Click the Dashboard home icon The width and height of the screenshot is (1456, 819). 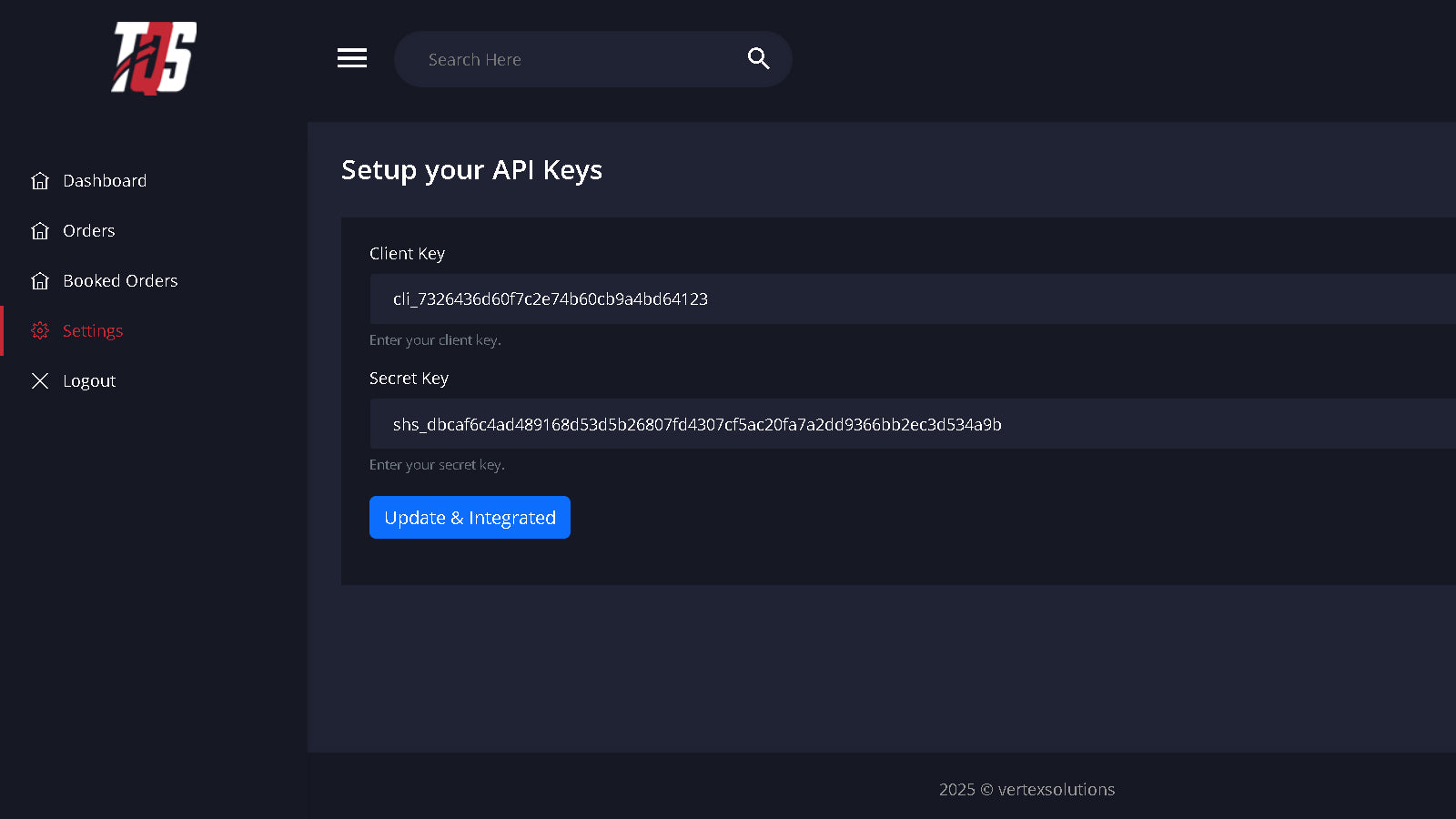pyautogui.click(x=40, y=180)
